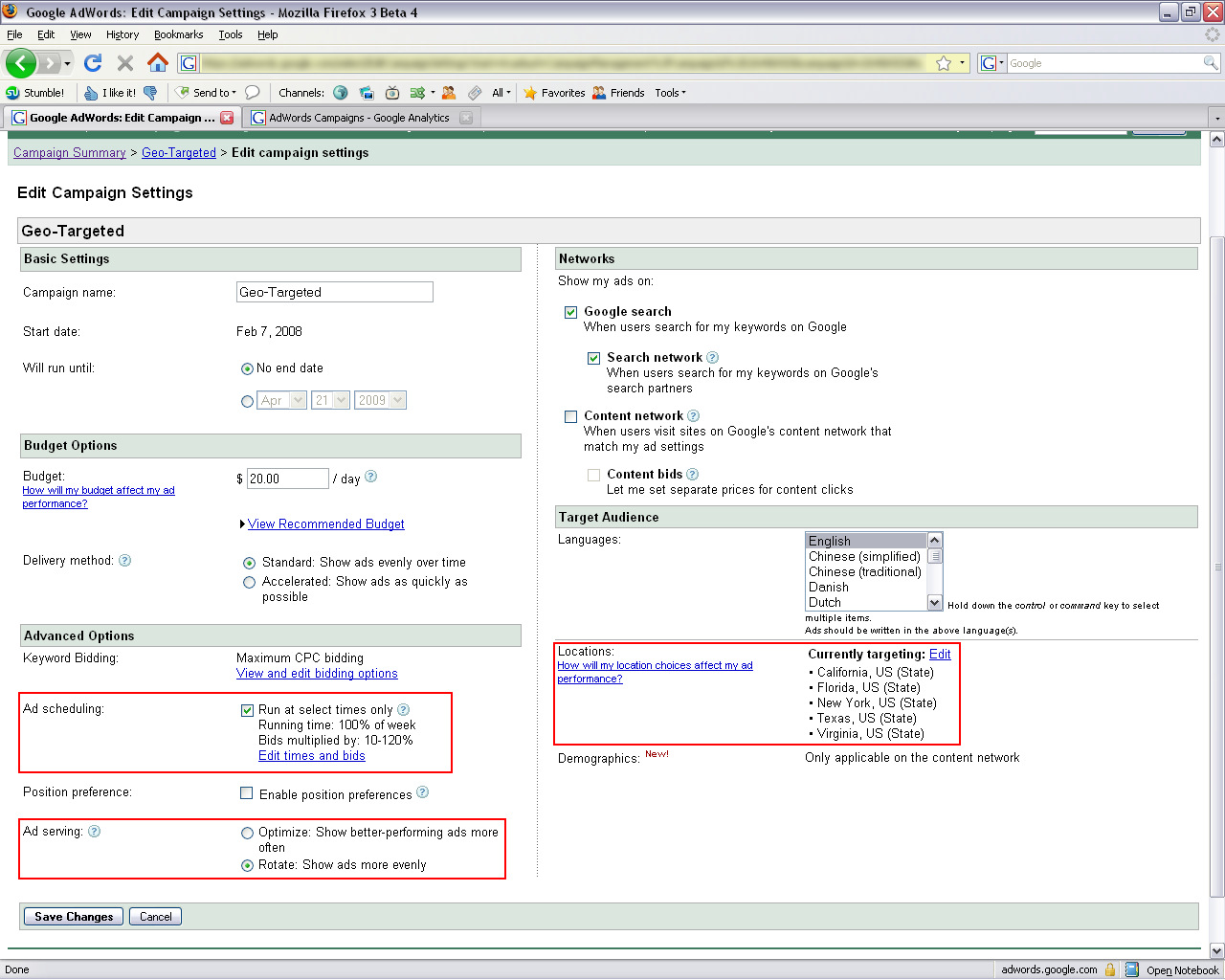This screenshot has width=1225, height=980.
Task: Click the Budget help question icon
Action: click(x=371, y=477)
